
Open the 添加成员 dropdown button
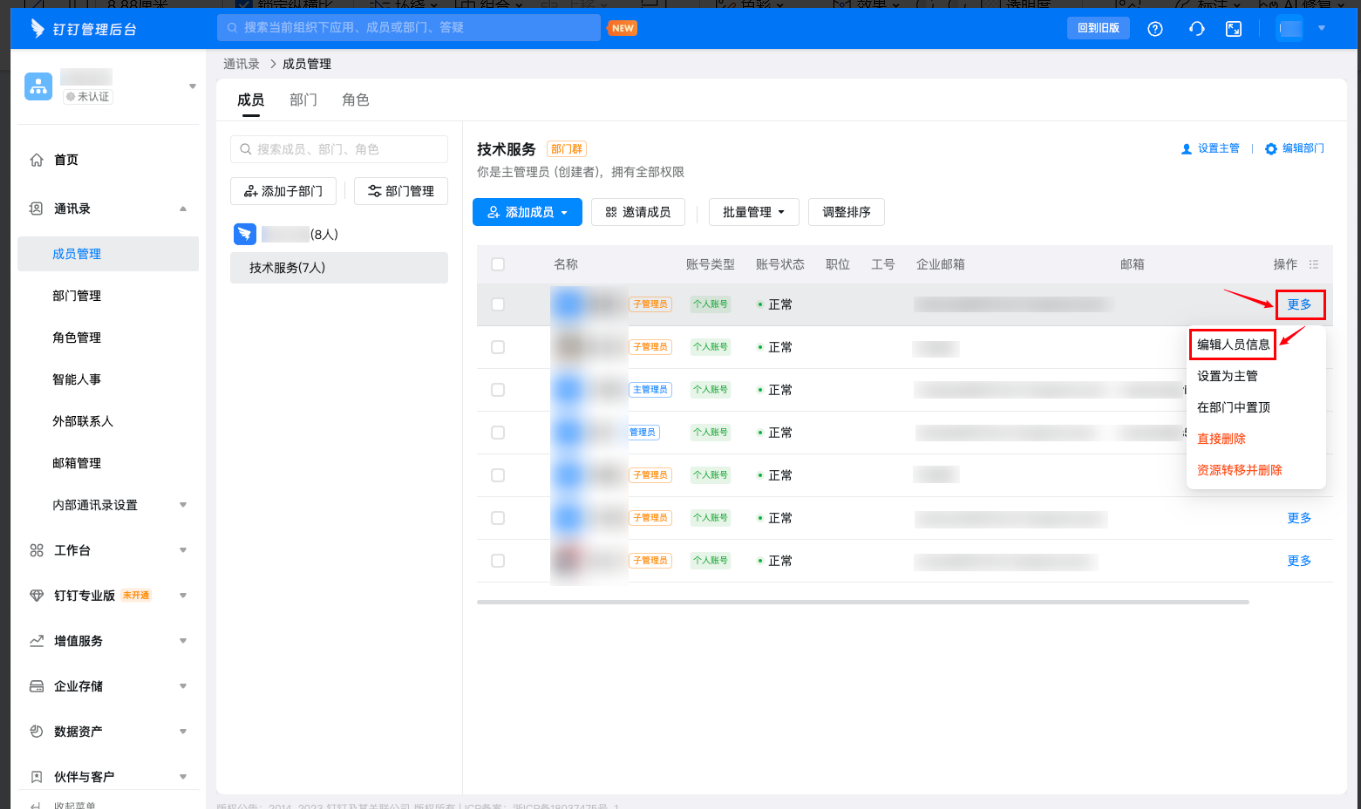pos(527,212)
